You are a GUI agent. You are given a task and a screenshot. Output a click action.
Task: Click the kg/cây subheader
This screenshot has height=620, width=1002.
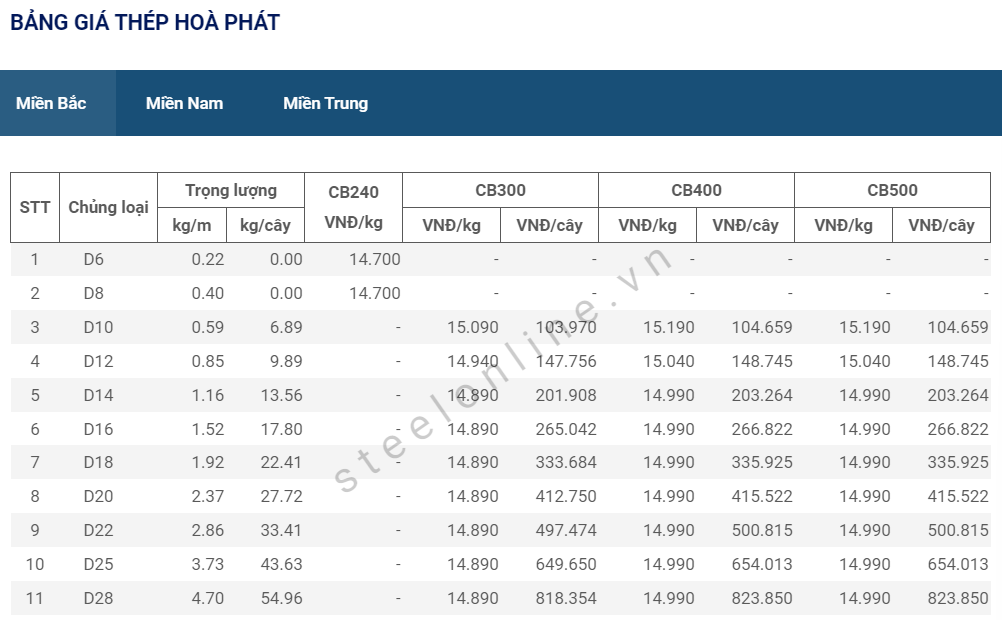point(265,225)
